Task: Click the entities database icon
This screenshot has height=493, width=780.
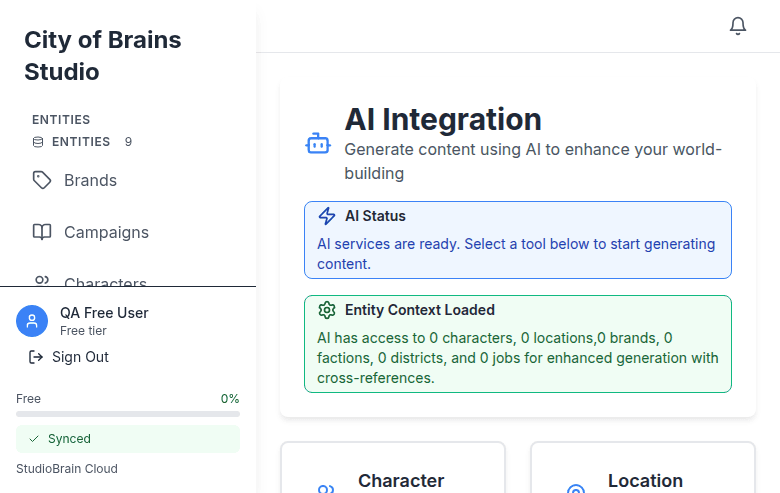Action: point(38,142)
